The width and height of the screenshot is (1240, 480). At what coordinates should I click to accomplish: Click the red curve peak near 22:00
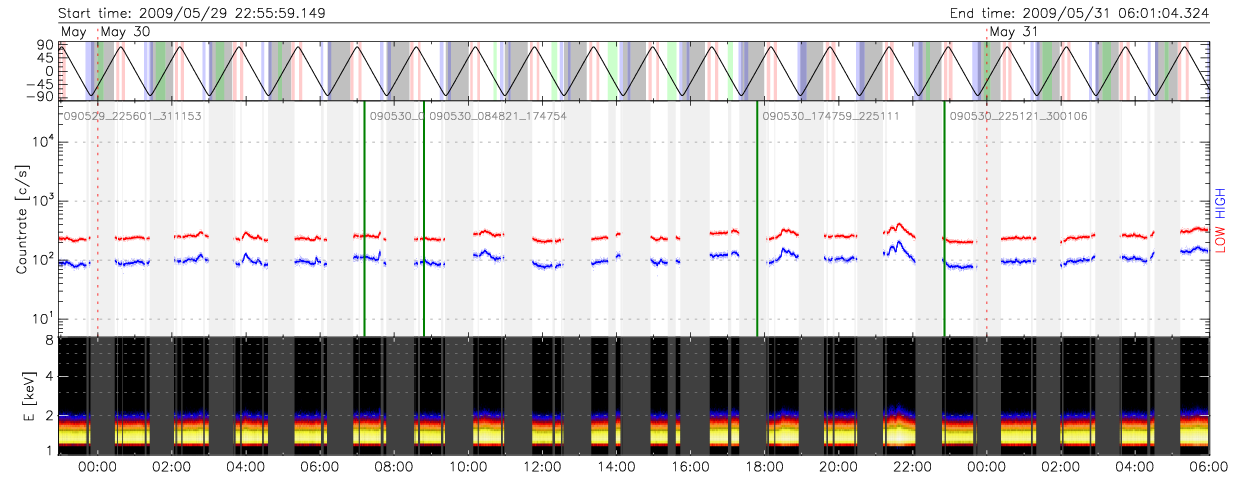point(899,225)
